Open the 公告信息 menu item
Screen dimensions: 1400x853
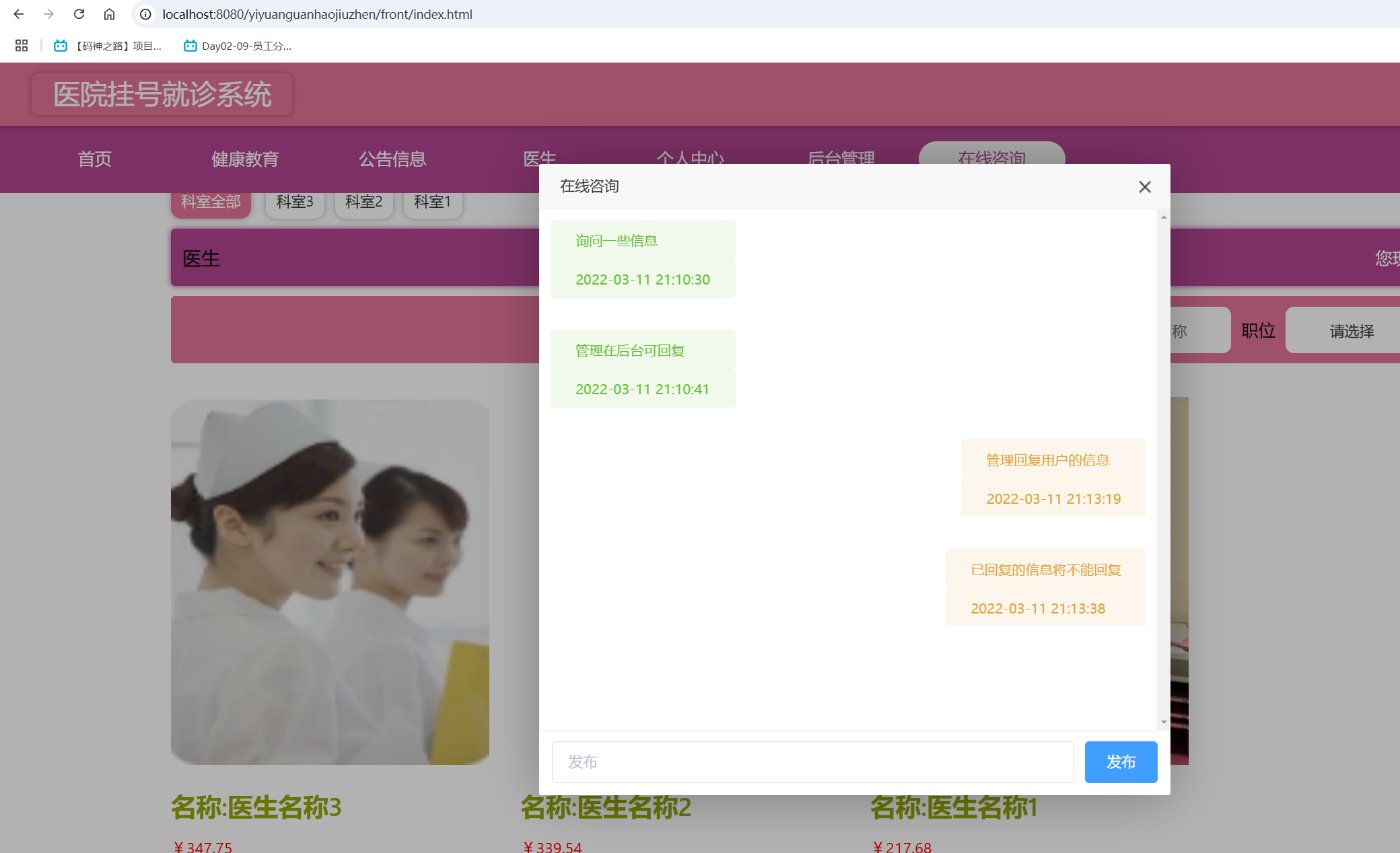(x=392, y=159)
